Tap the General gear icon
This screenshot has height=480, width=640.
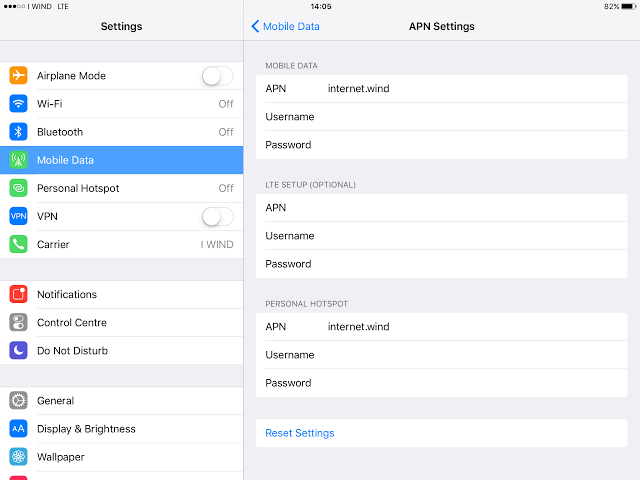[x=18, y=400]
